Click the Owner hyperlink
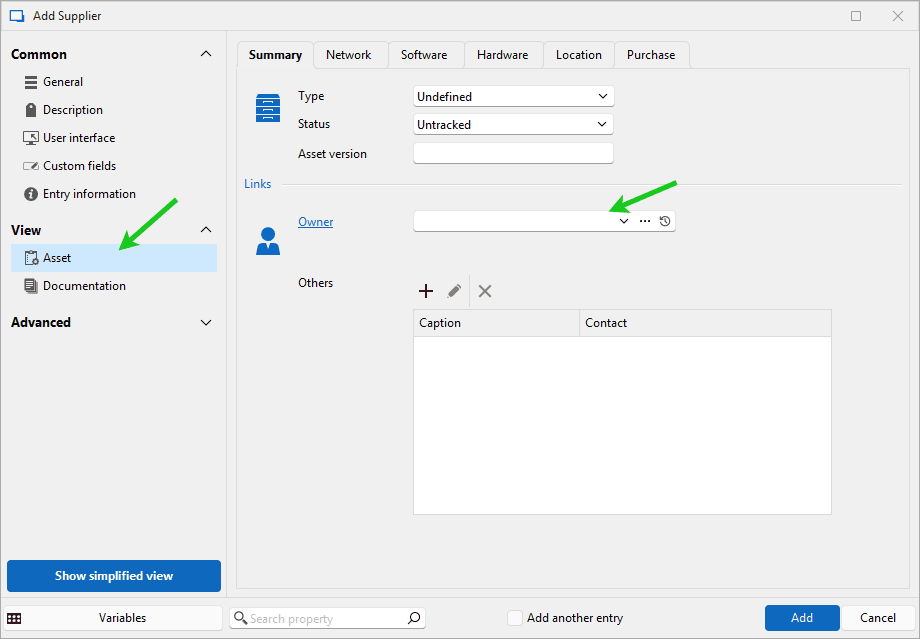The image size is (920, 639). pos(315,222)
